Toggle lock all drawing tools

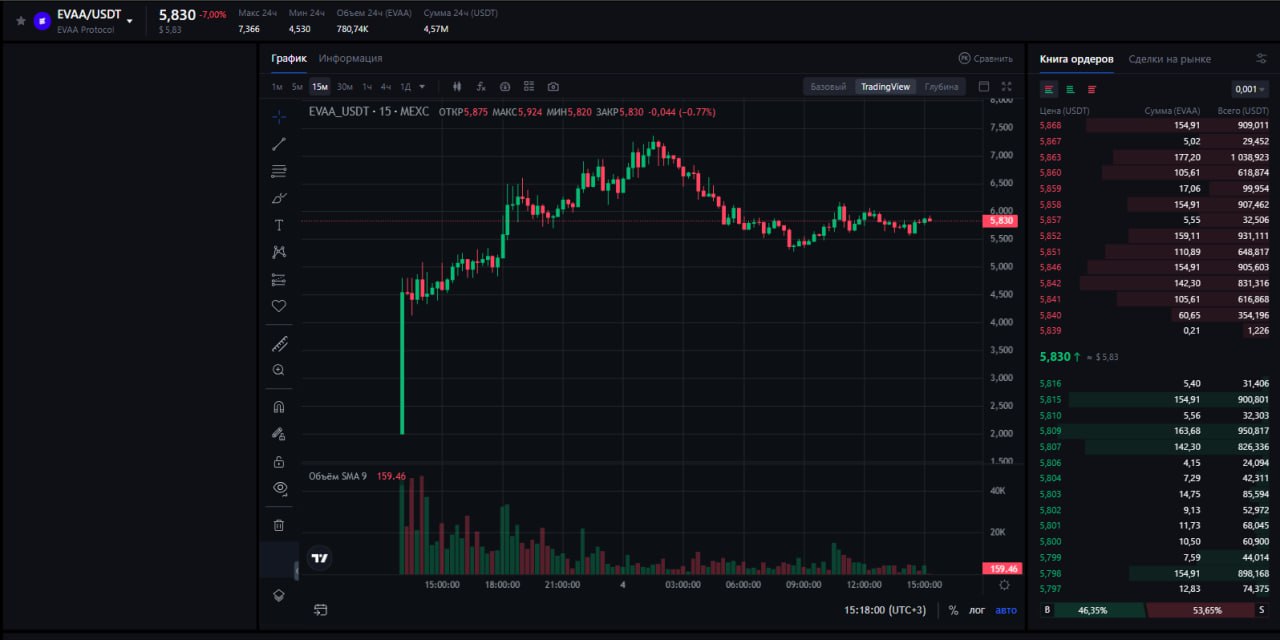click(x=279, y=461)
